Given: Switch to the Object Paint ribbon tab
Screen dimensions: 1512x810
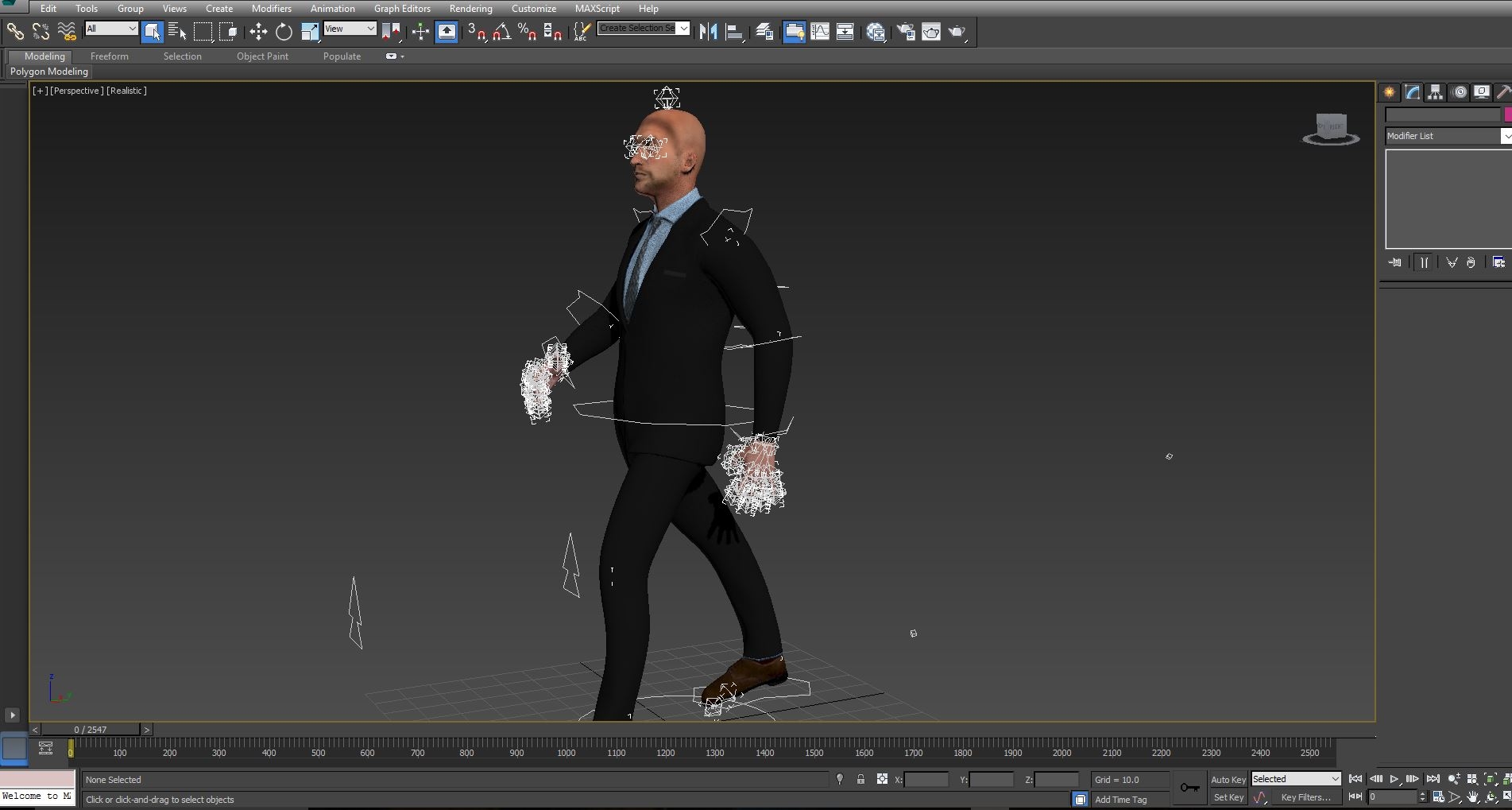Looking at the screenshot, I should pyautogui.click(x=262, y=56).
